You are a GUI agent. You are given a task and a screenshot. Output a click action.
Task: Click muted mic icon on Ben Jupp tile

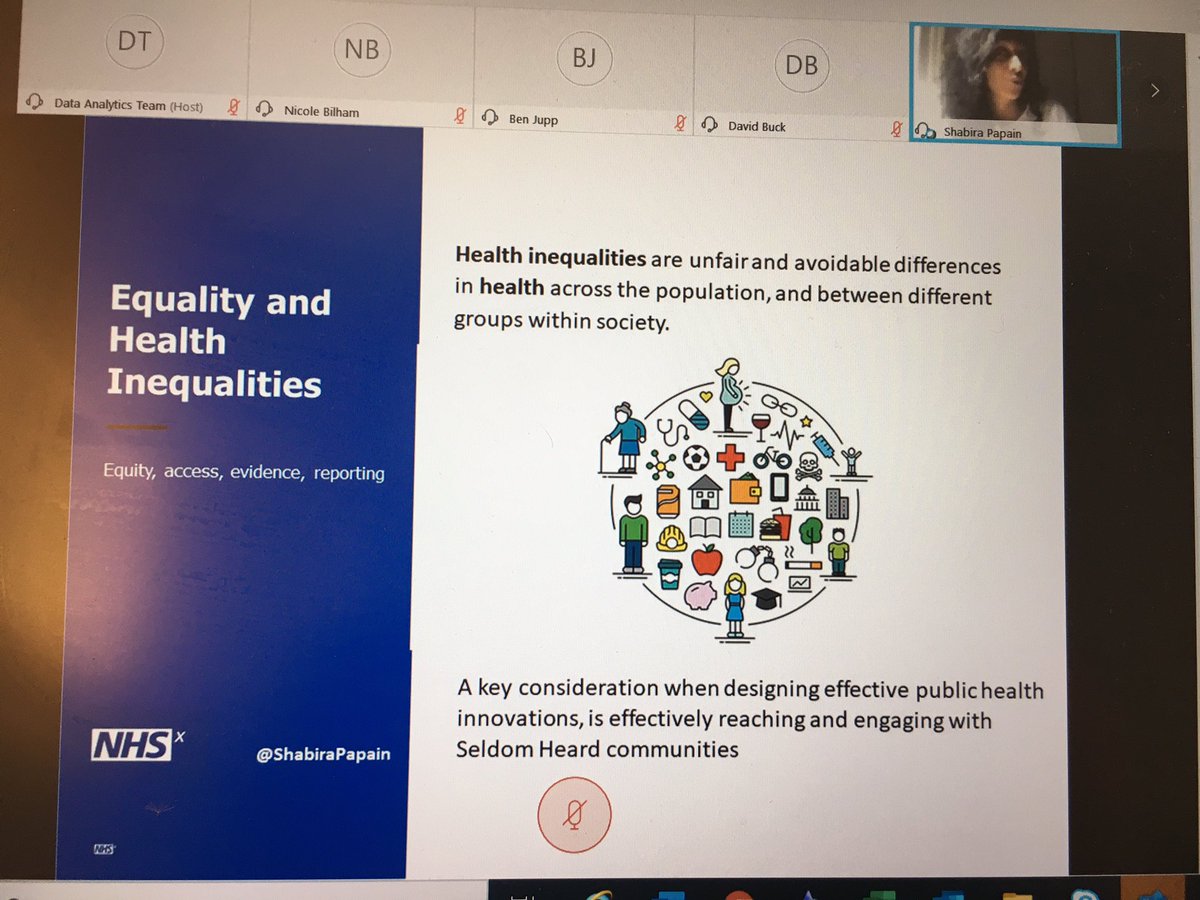[x=680, y=122]
